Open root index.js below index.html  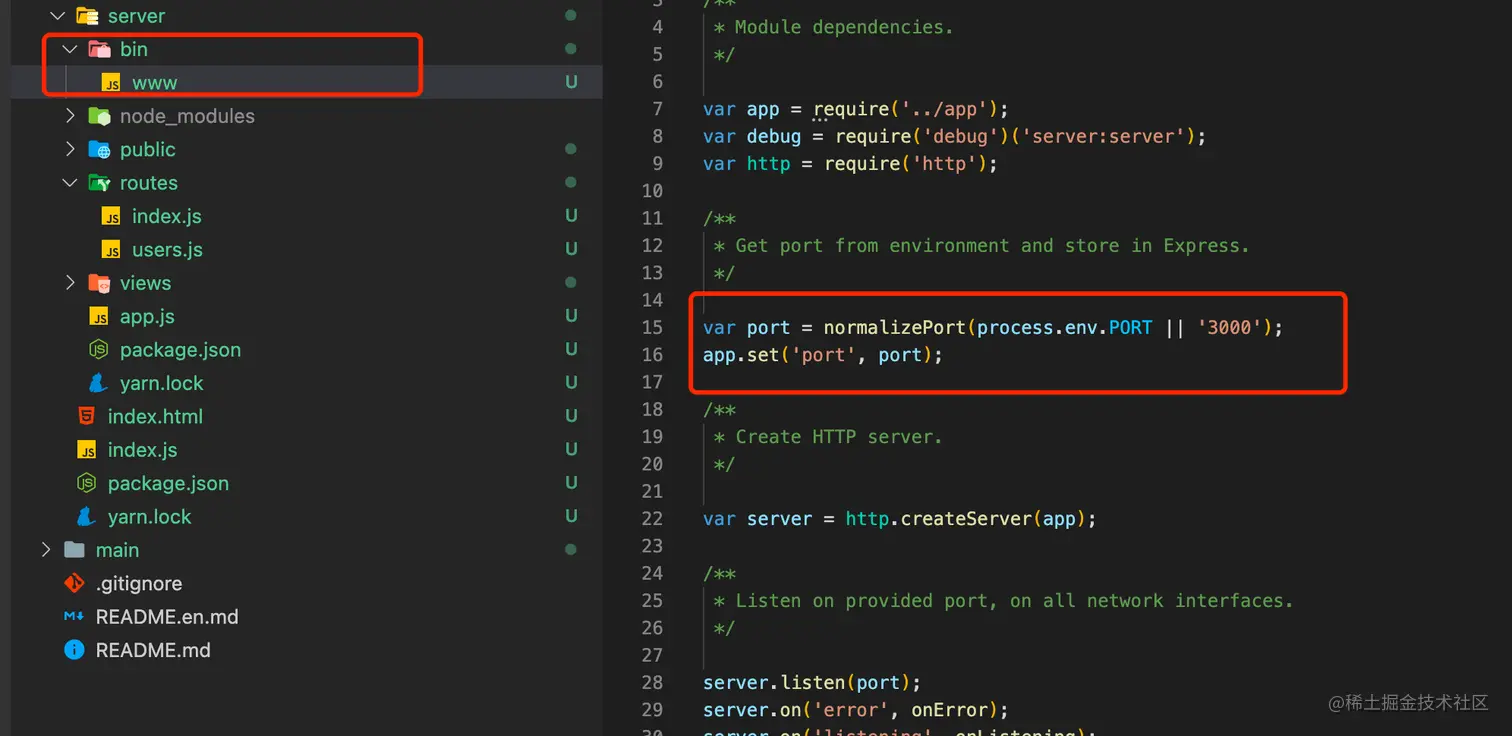click(143, 450)
